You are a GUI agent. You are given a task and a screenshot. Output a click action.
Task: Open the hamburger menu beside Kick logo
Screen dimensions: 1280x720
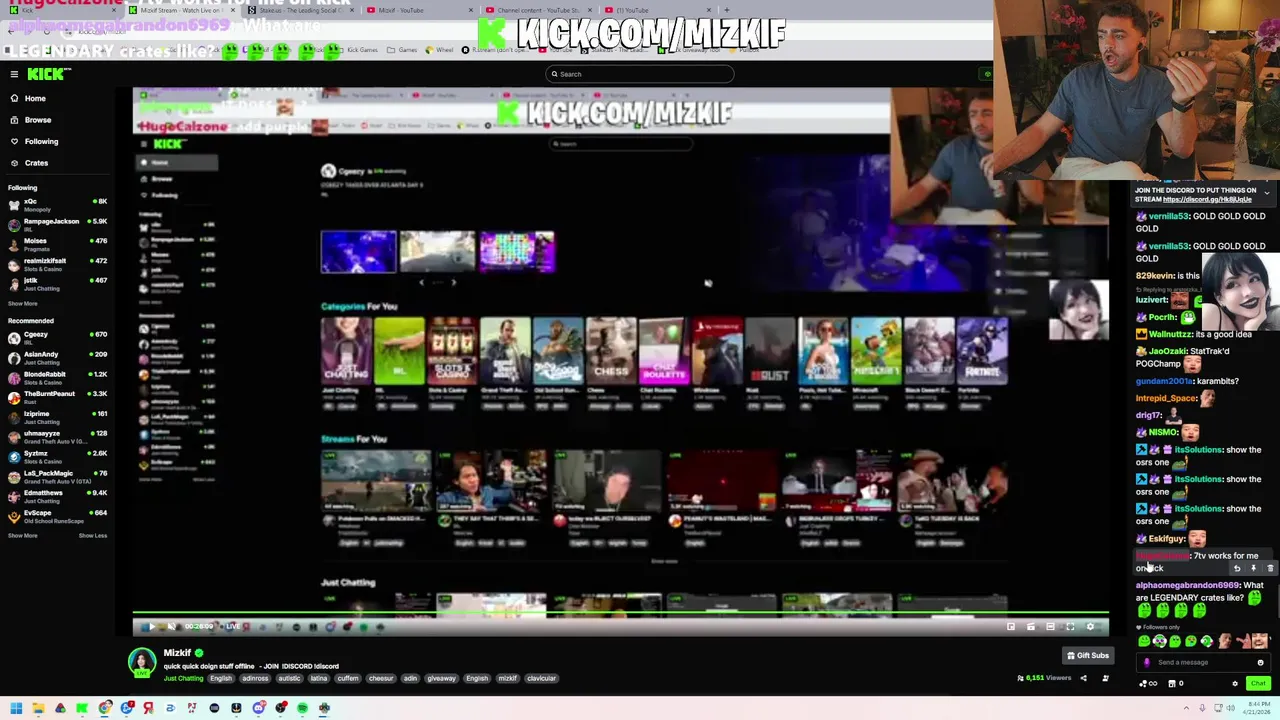tap(14, 74)
